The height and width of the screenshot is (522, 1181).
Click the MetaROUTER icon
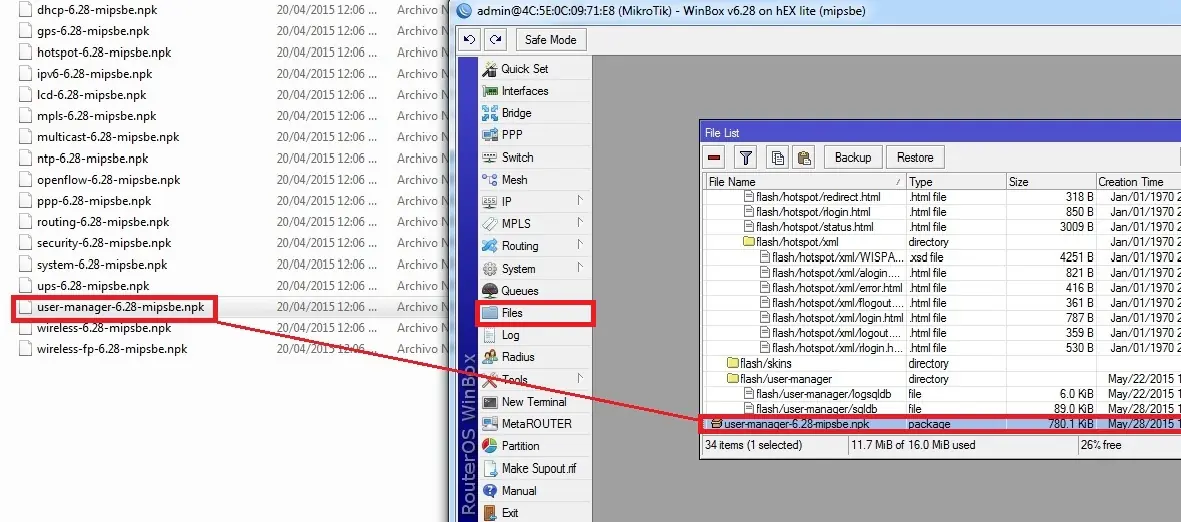490,423
